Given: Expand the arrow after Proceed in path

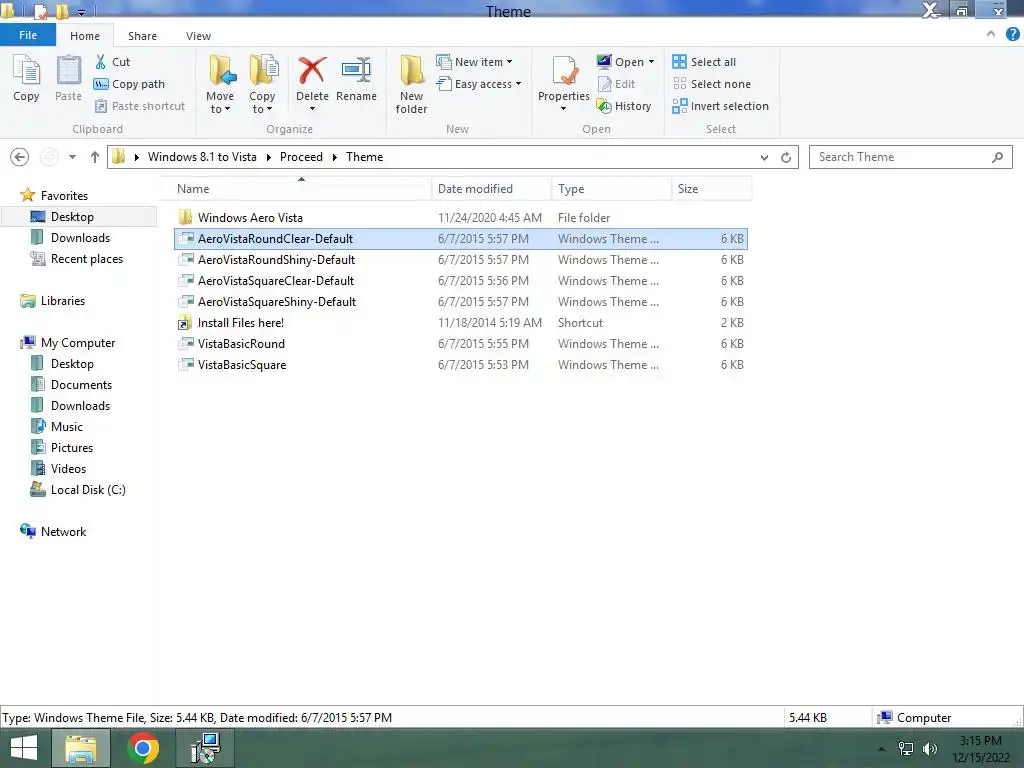Looking at the screenshot, I should [x=334, y=157].
